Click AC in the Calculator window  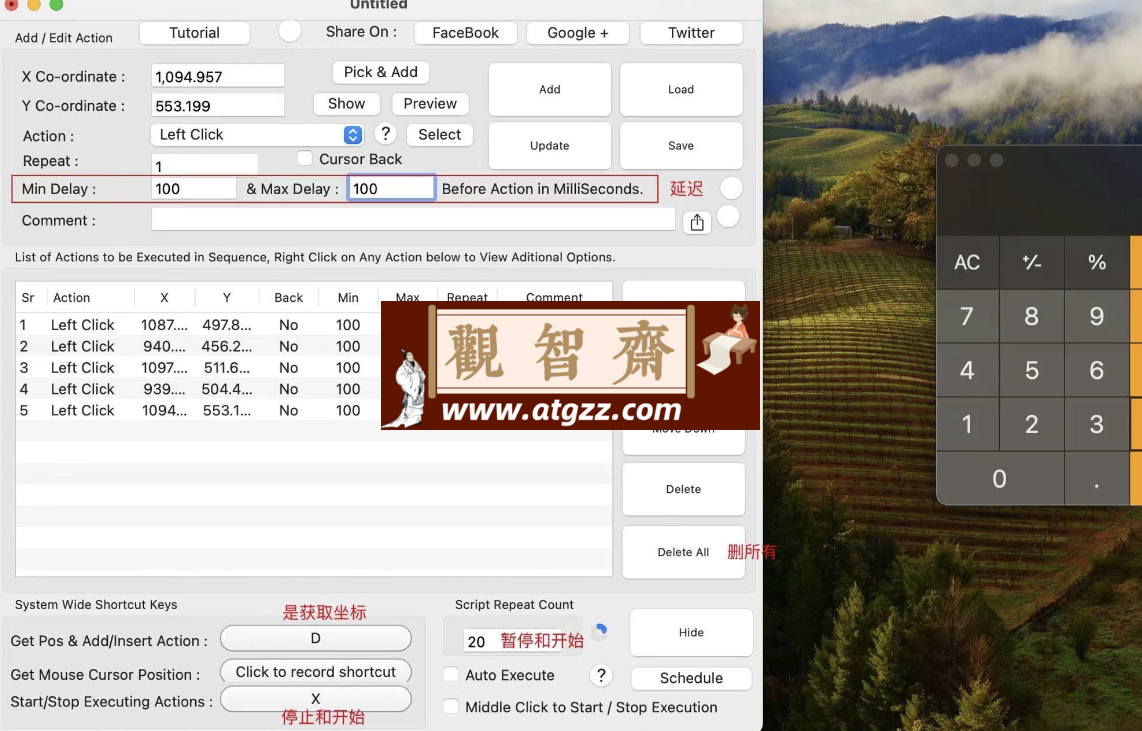pyautogui.click(x=967, y=262)
